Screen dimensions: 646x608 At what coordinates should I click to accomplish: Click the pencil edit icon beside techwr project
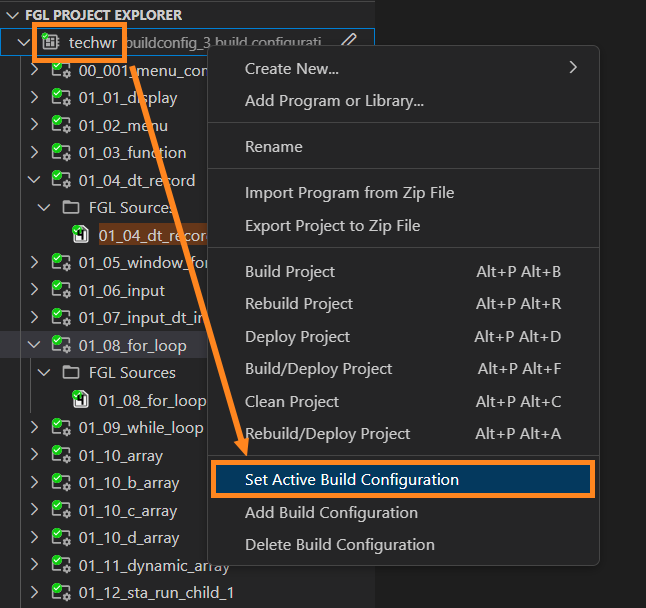pyautogui.click(x=349, y=42)
